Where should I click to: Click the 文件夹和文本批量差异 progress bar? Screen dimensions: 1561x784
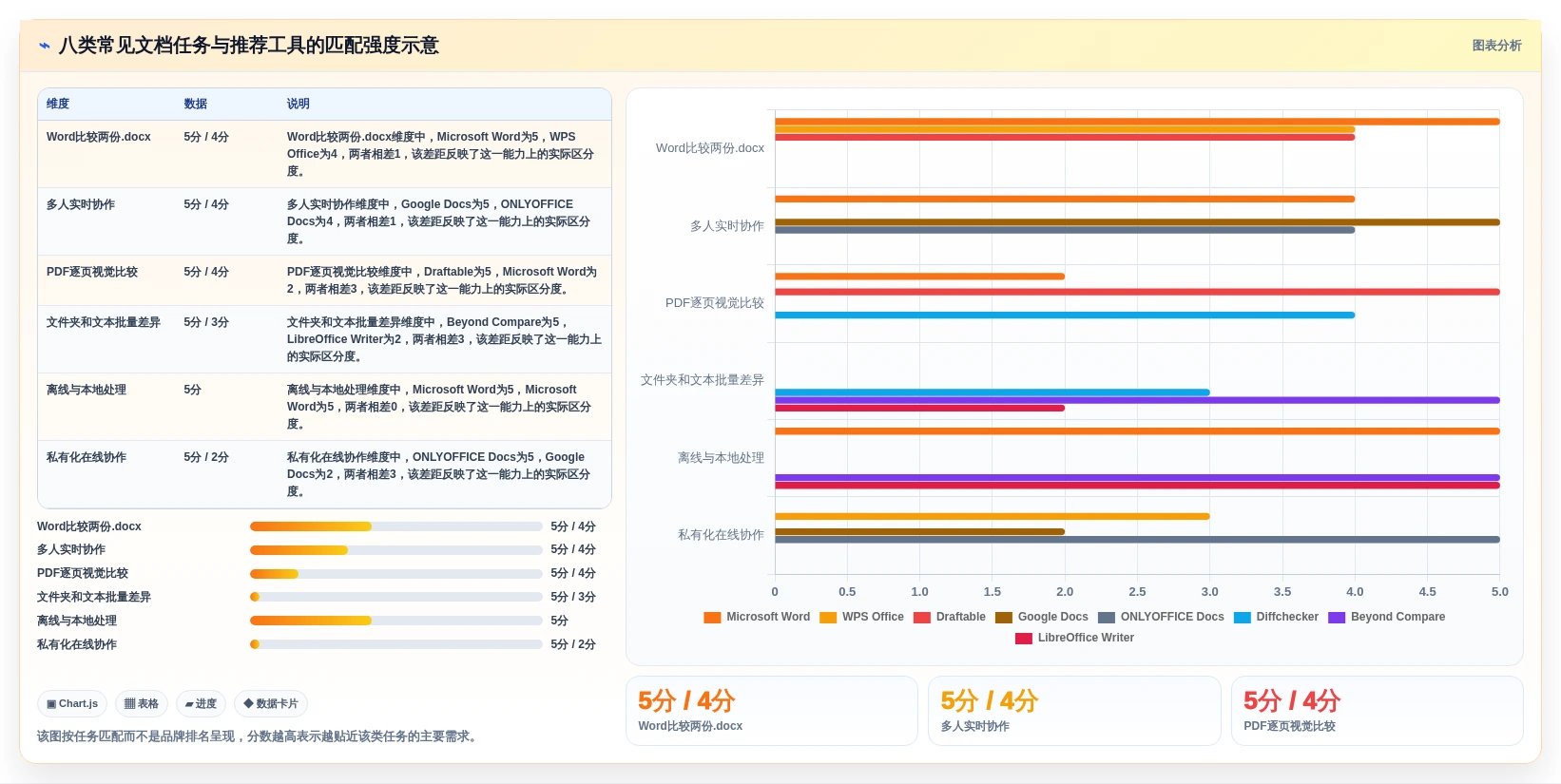pos(396,597)
